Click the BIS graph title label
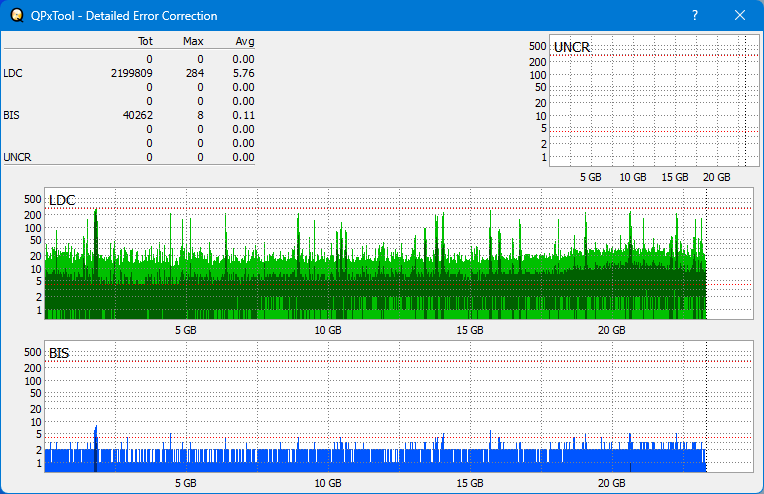 [x=59, y=353]
